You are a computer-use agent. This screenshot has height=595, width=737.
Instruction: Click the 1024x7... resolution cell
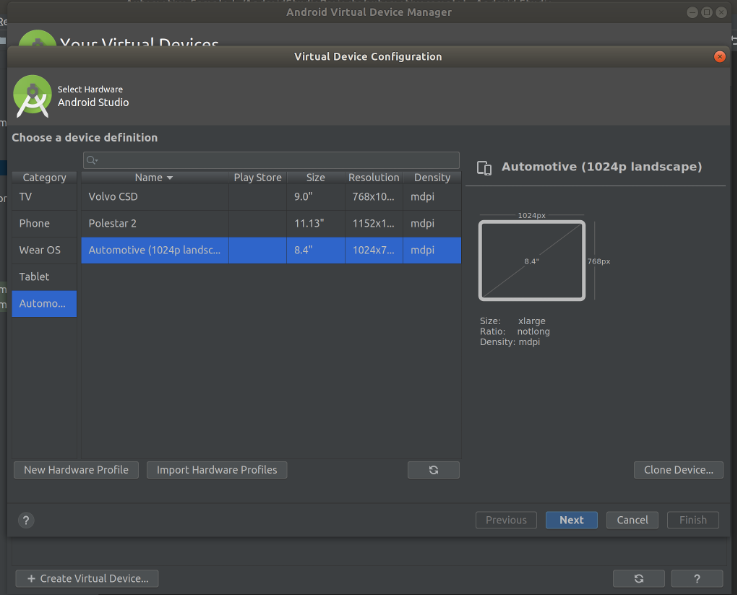tap(374, 250)
